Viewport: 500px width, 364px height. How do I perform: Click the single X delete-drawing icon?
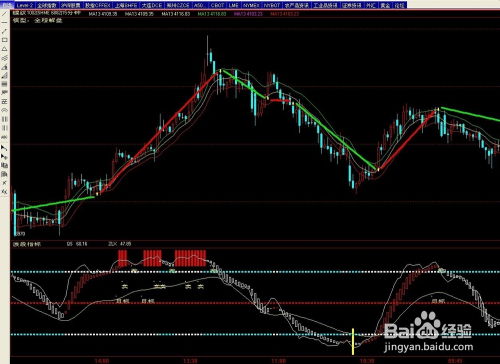pyautogui.click(x=5, y=183)
